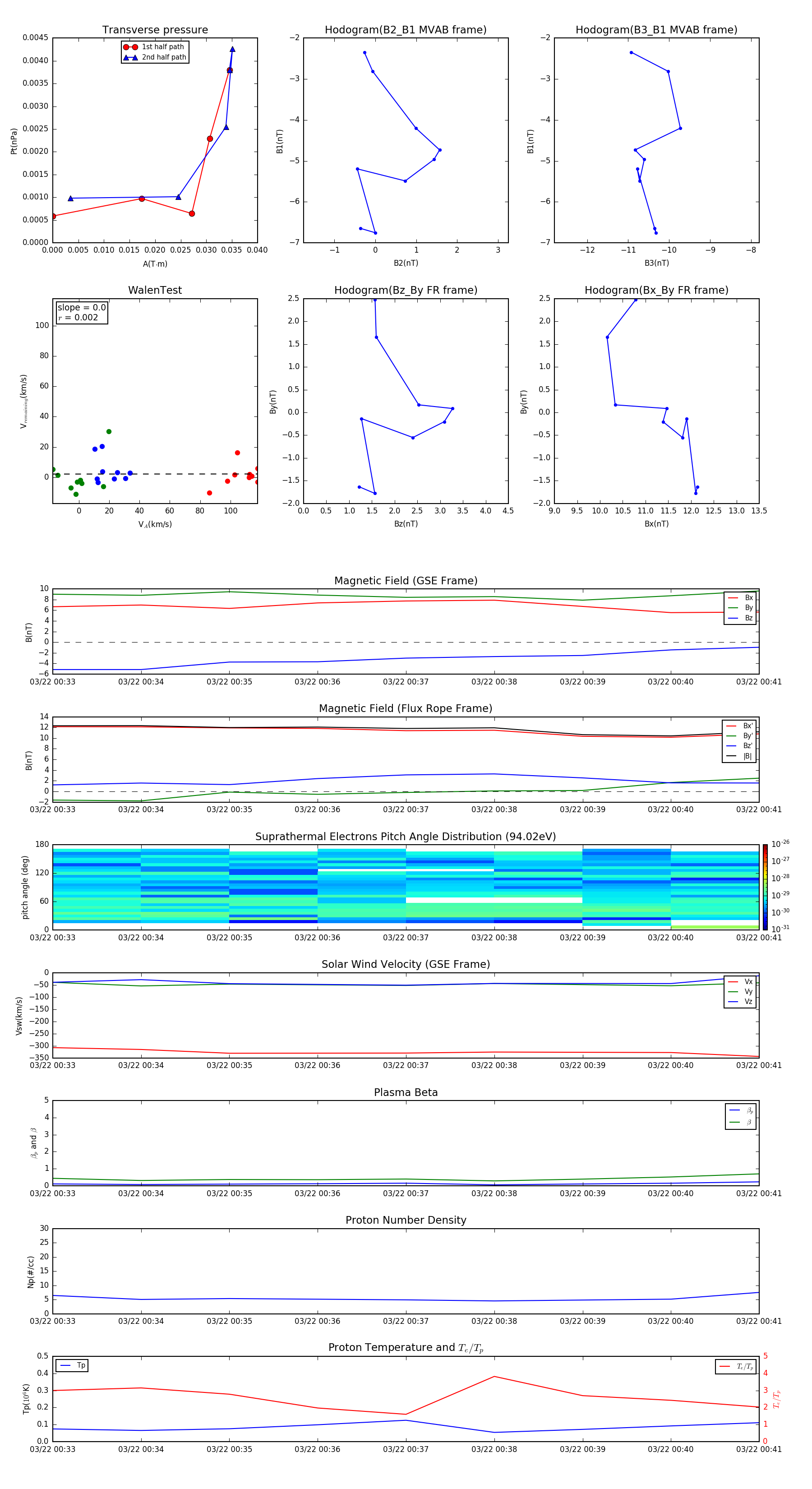Click the pitch angle spectrogram color bar

(765, 887)
